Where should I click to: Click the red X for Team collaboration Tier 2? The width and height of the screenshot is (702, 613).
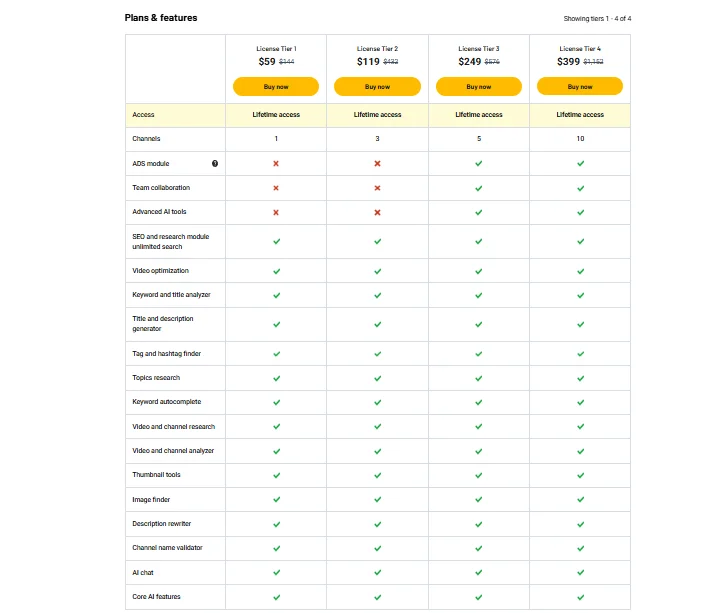378,188
